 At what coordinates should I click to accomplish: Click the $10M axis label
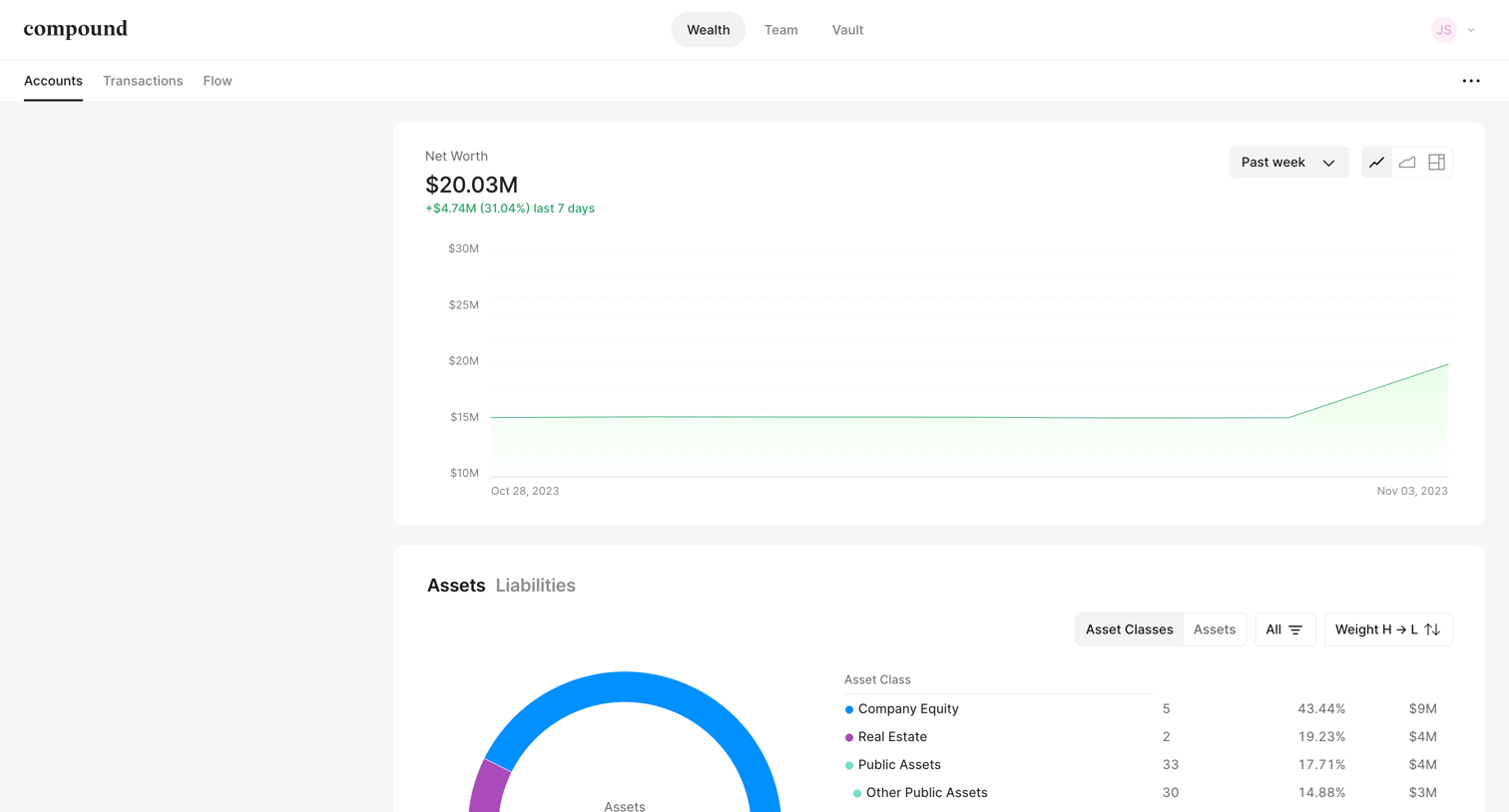(x=465, y=473)
